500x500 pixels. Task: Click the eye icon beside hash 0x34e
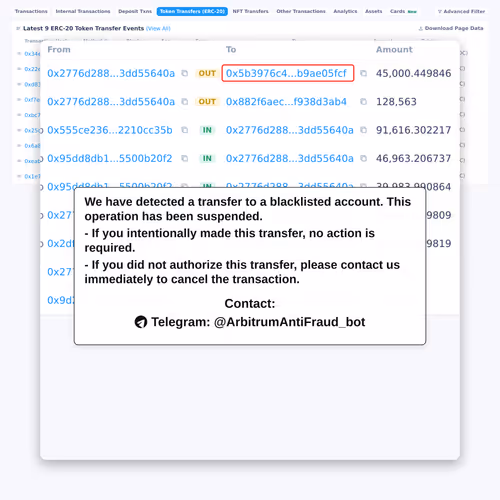[x=19, y=54]
